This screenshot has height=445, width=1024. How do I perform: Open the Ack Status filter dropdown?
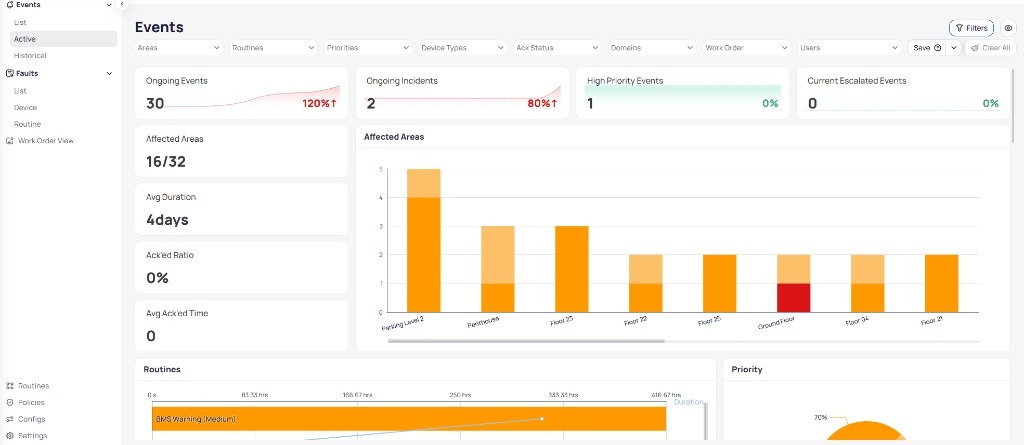(x=558, y=48)
